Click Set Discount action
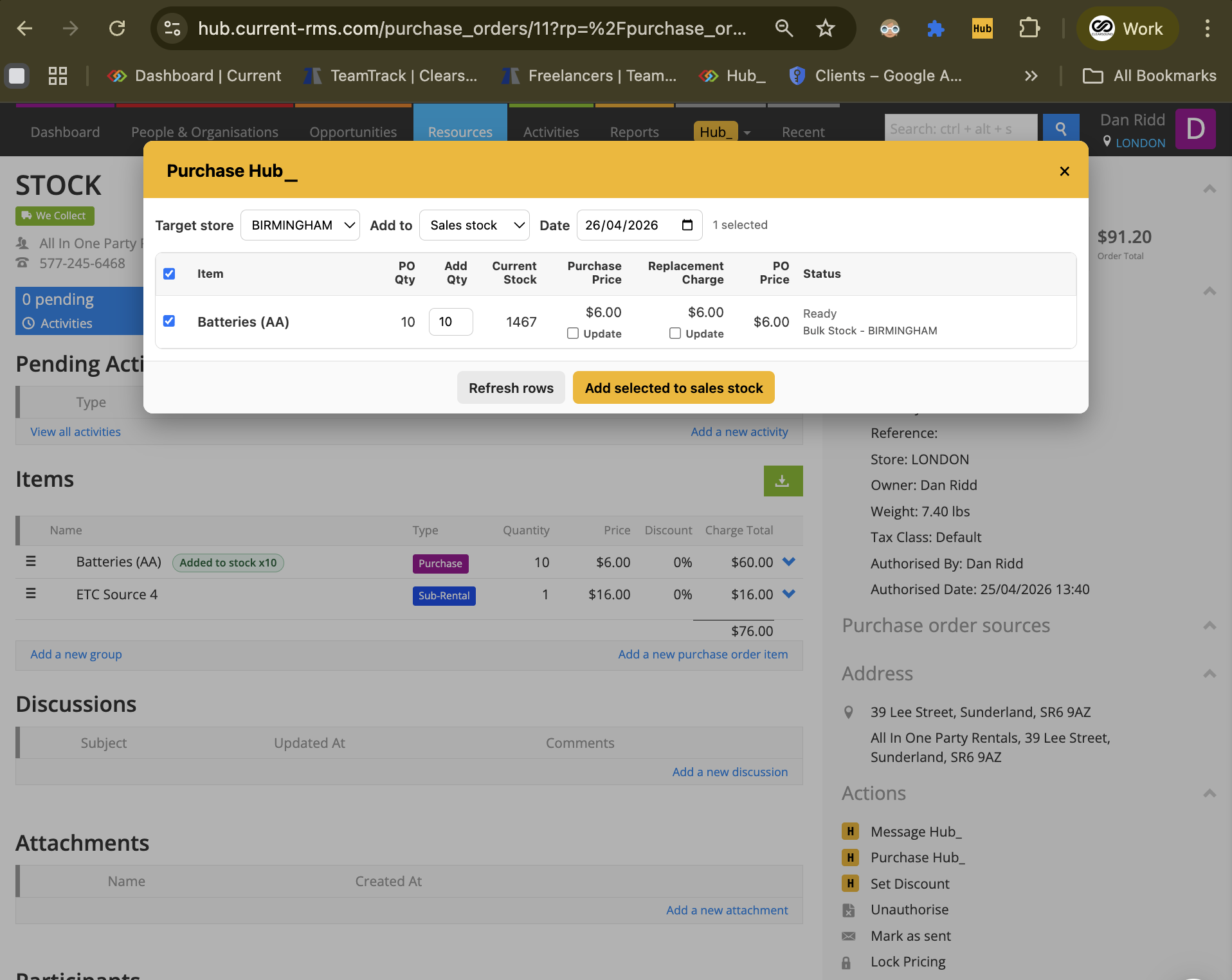 (x=910, y=884)
